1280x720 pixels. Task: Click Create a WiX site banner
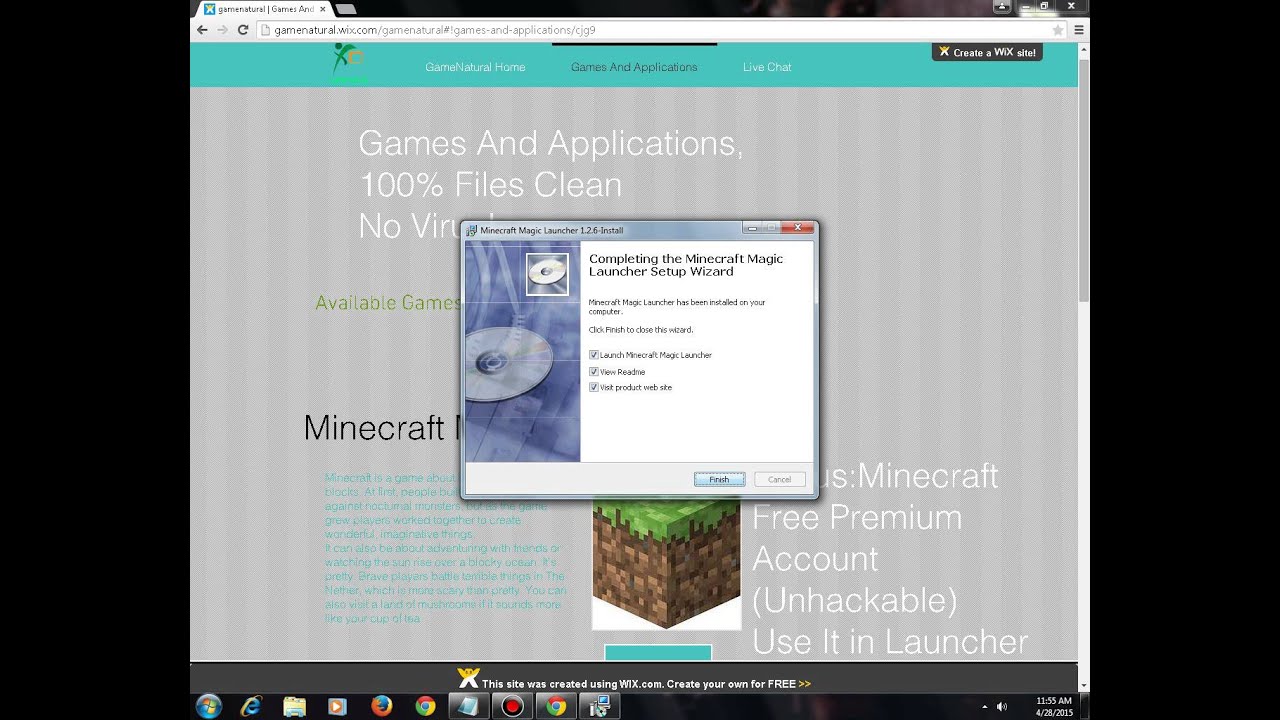click(x=987, y=52)
